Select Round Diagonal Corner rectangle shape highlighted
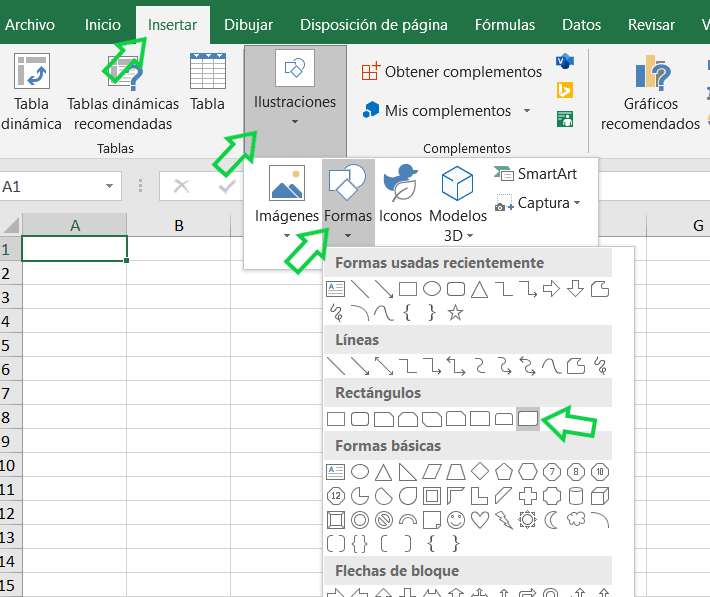This screenshot has height=597, width=710. 528,419
